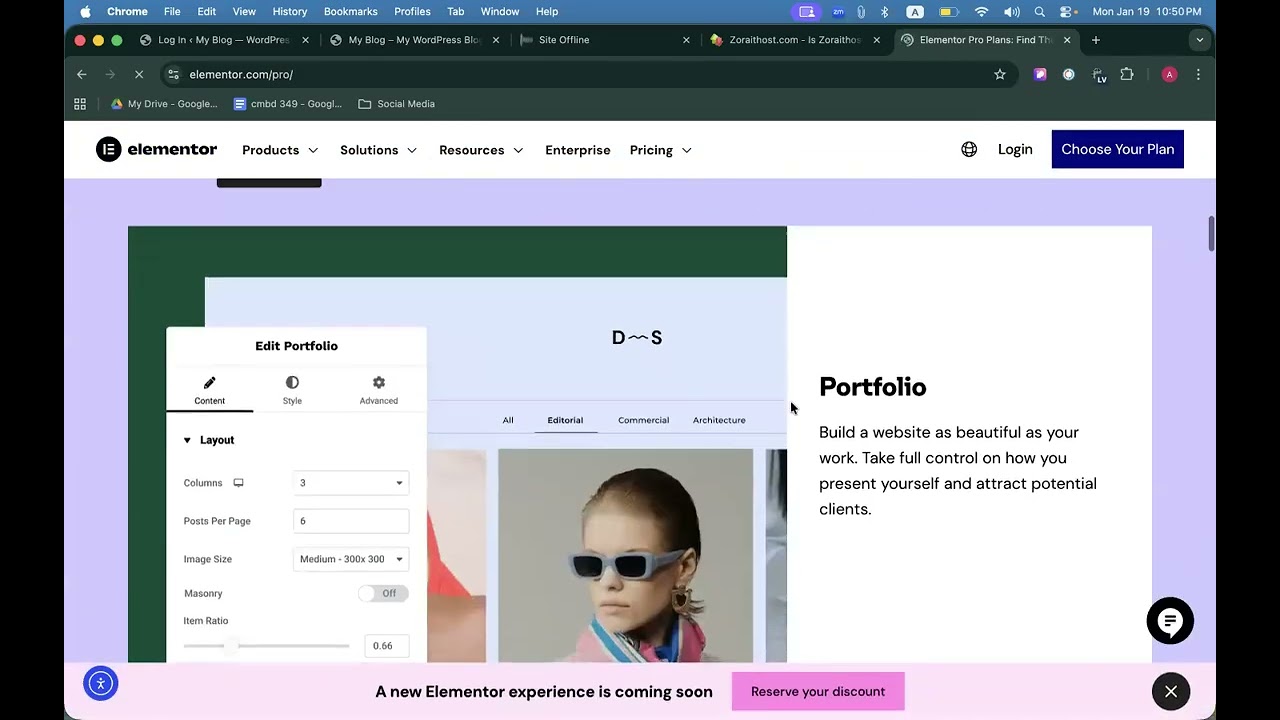1280x720 pixels.
Task: Open Chrome three-dot menu
Action: click(x=1198, y=74)
